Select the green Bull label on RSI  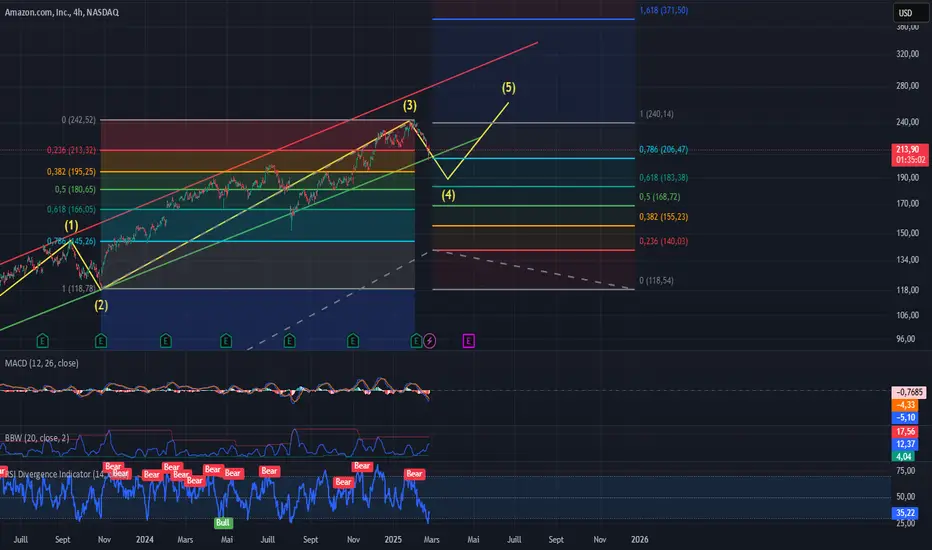[223, 523]
